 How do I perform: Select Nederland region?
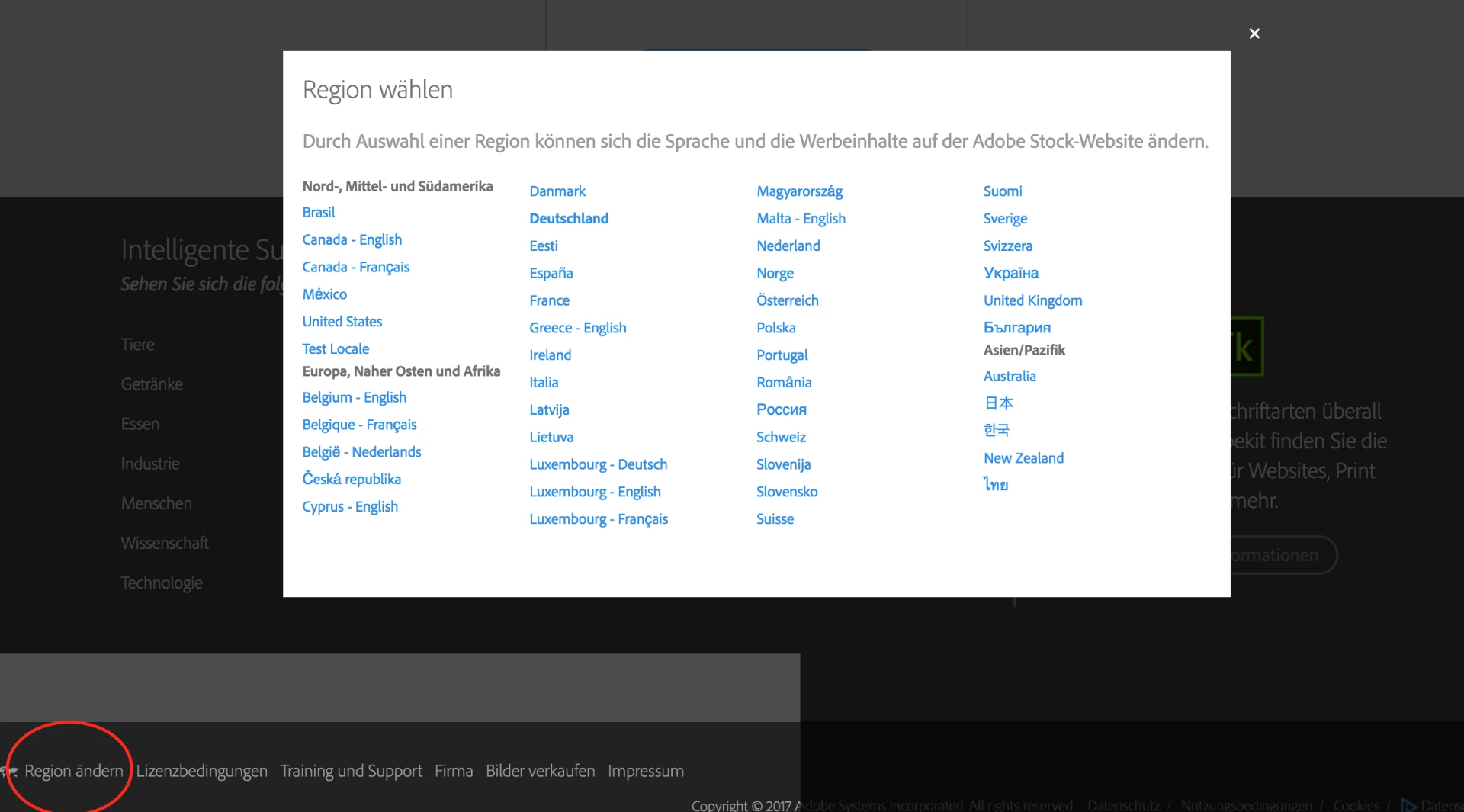point(788,246)
